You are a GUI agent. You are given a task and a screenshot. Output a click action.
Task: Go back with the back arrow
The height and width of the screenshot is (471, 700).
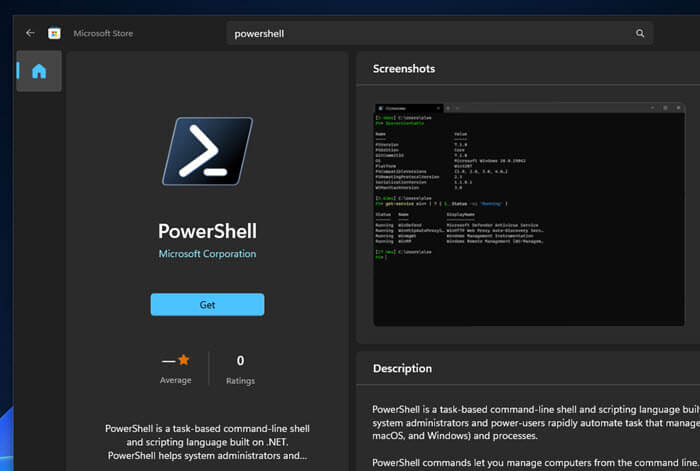tap(30, 33)
